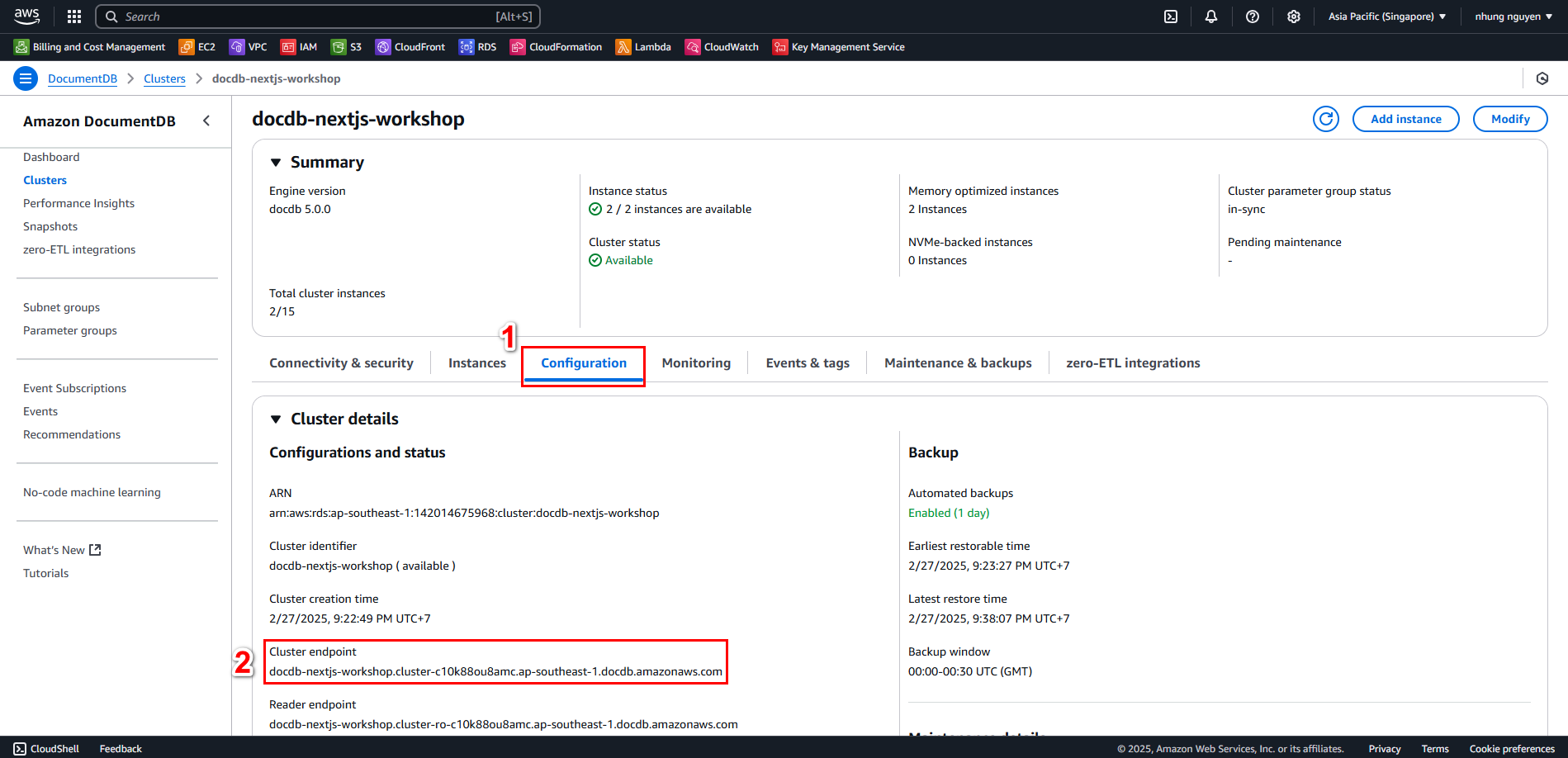Open Parameter groups in sidebar
Screen dimensions: 1568x758
[70, 330]
